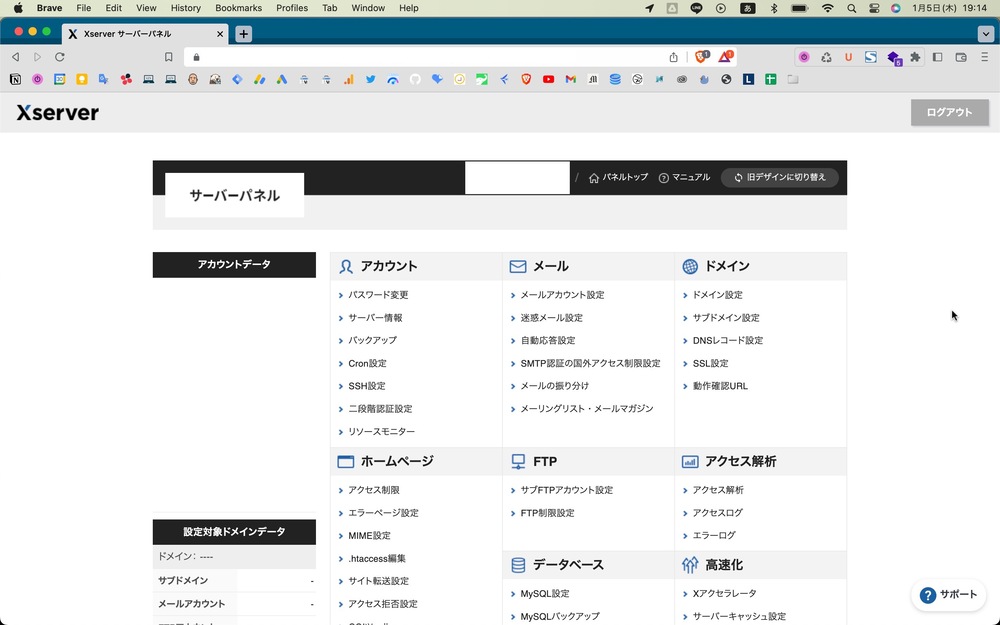Select the Xserver サーバーパネル tab
The image size is (1000, 625).
coord(145,34)
